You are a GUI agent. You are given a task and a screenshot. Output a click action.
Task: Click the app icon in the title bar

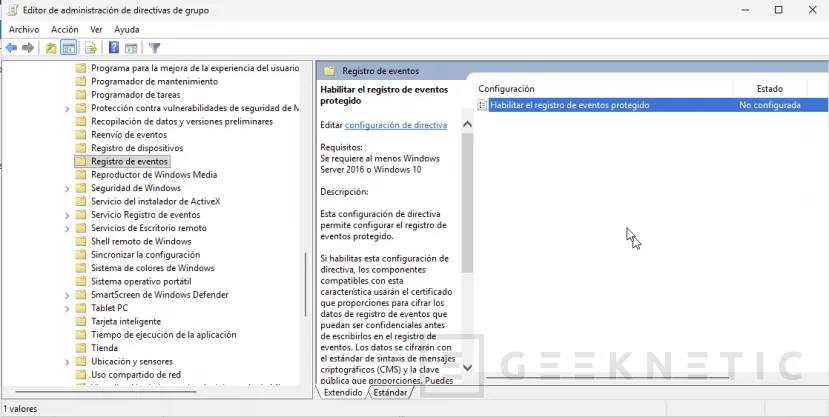coord(13,10)
